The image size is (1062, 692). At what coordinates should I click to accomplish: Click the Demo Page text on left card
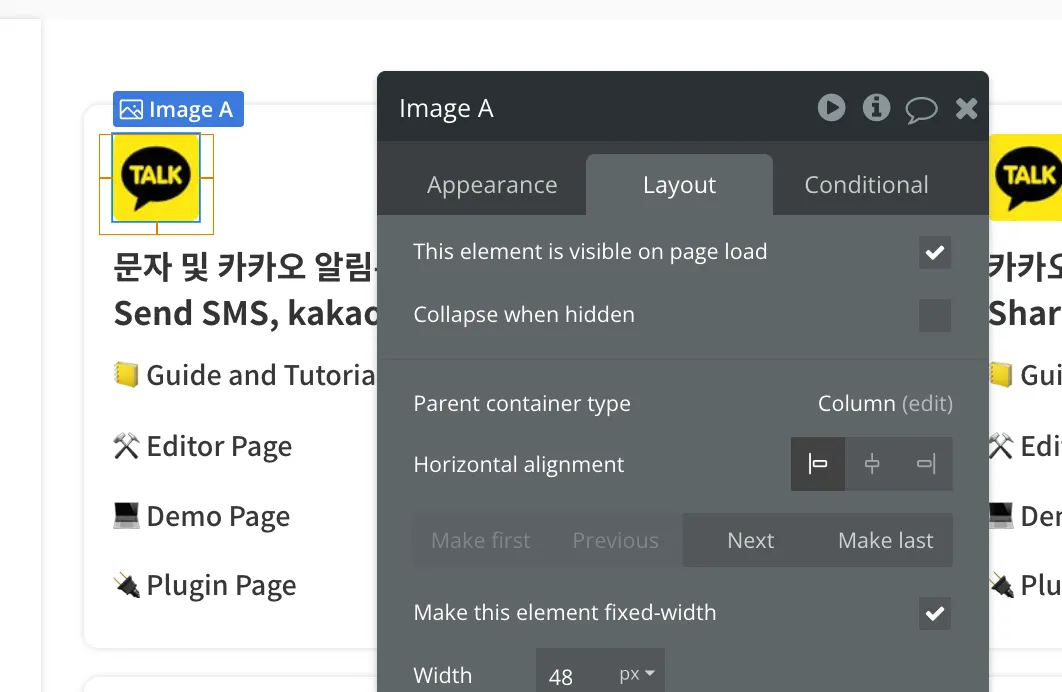click(x=218, y=516)
